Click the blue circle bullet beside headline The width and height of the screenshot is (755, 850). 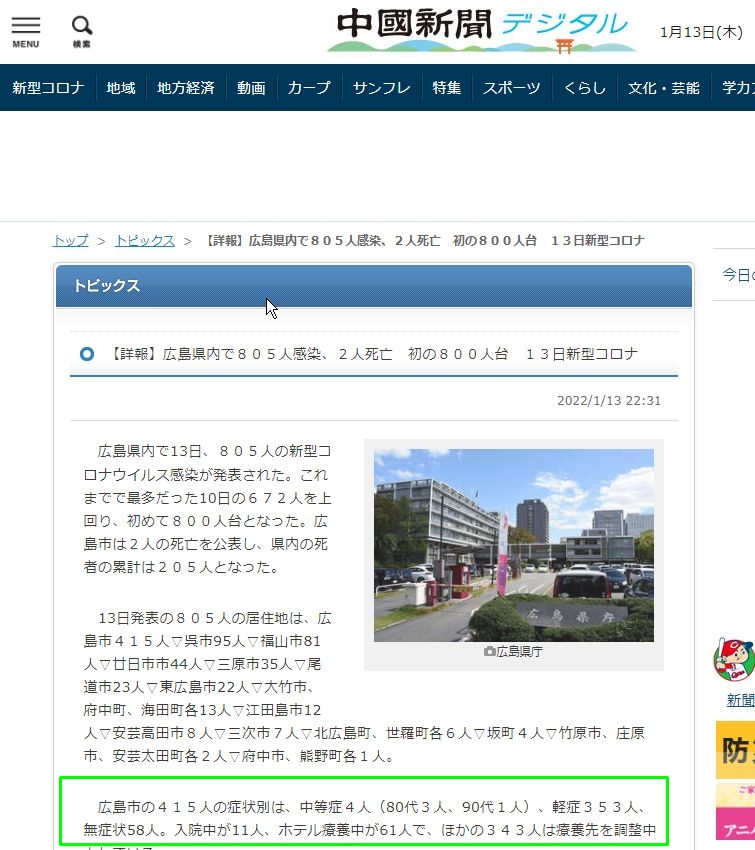pyautogui.click(x=87, y=354)
